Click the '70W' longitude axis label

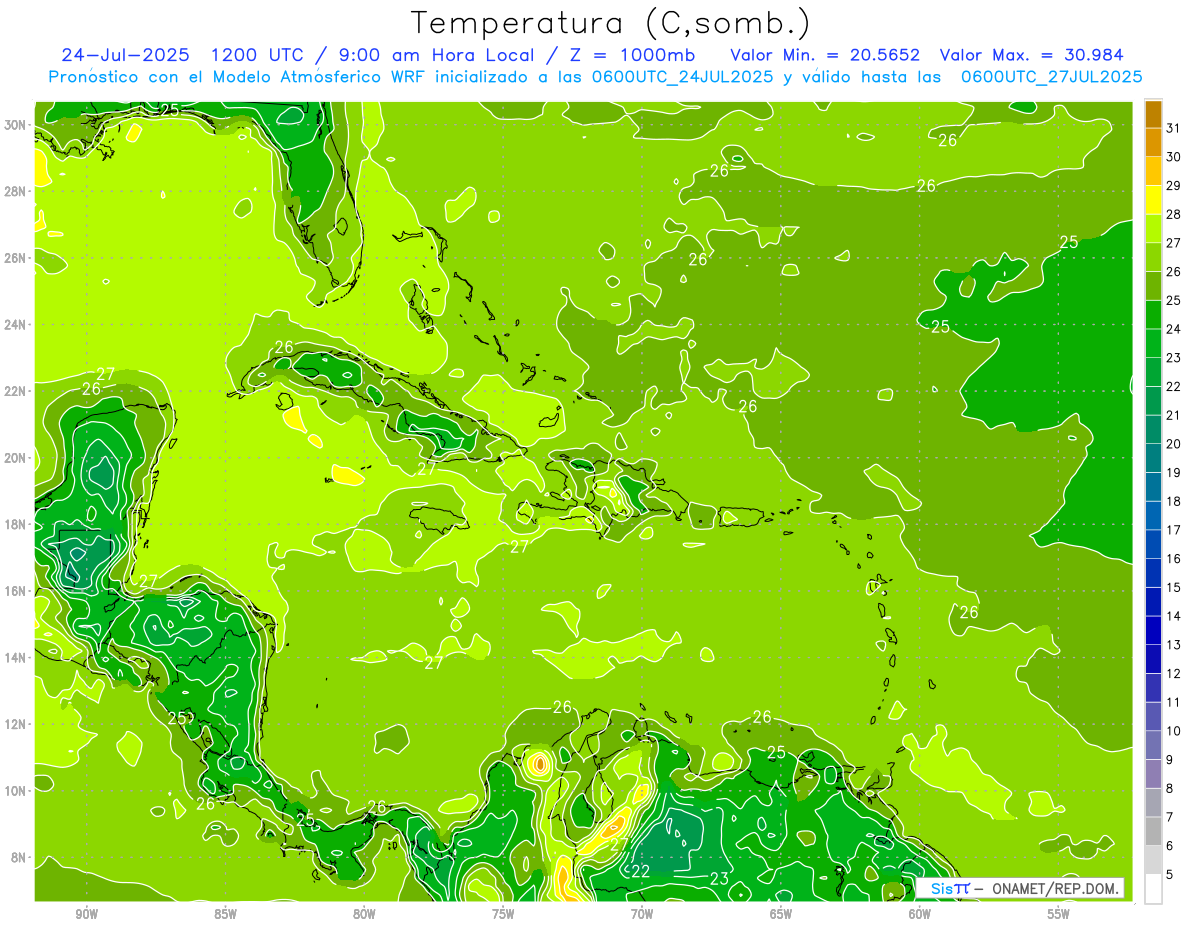[x=642, y=914]
